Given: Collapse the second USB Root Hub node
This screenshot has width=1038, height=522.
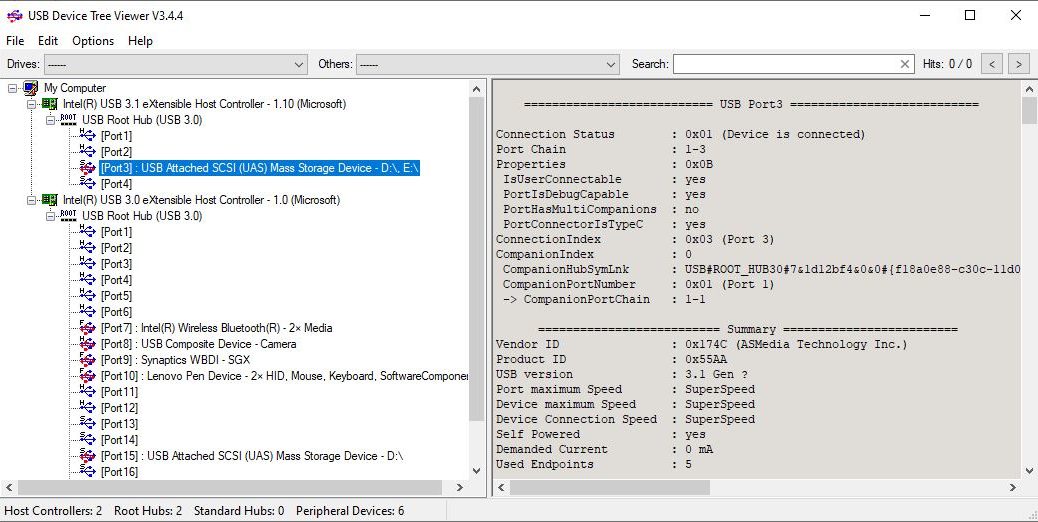Looking at the screenshot, I should (x=50, y=216).
